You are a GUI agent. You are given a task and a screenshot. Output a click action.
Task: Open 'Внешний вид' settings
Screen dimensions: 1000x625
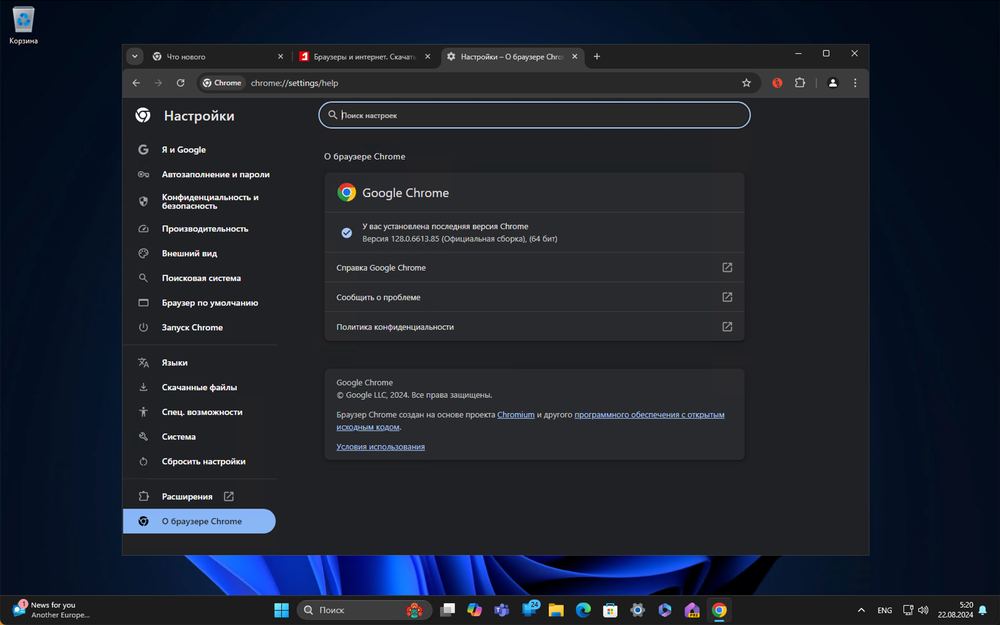pos(199,254)
